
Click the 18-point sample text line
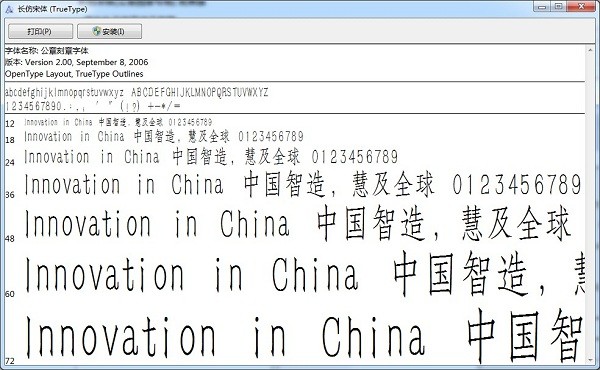coord(164,137)
